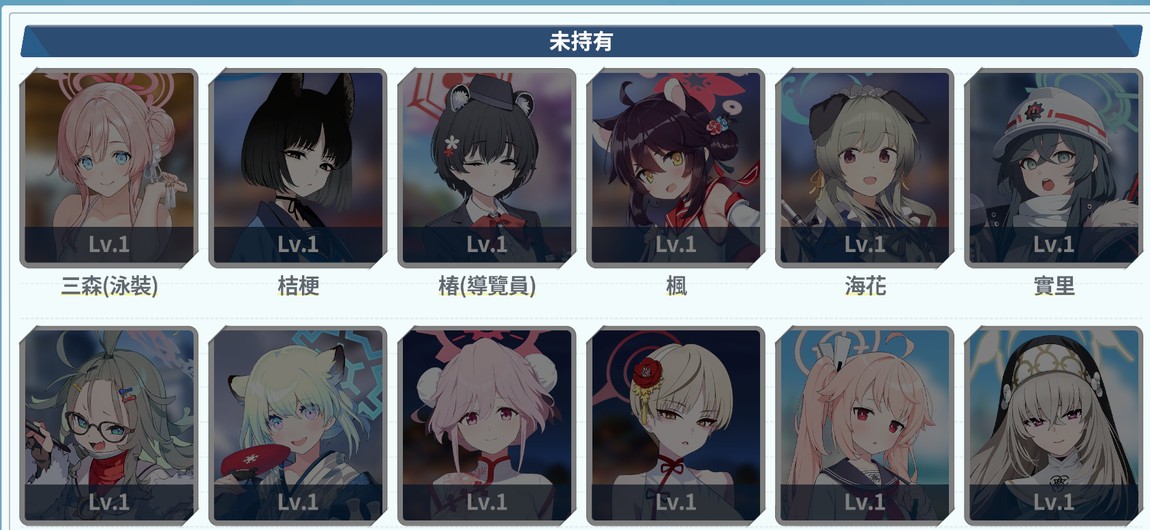This screenshot has width=1150, height=530.
Task: Select the 桔梗 character card
Action: click(298, 168)
